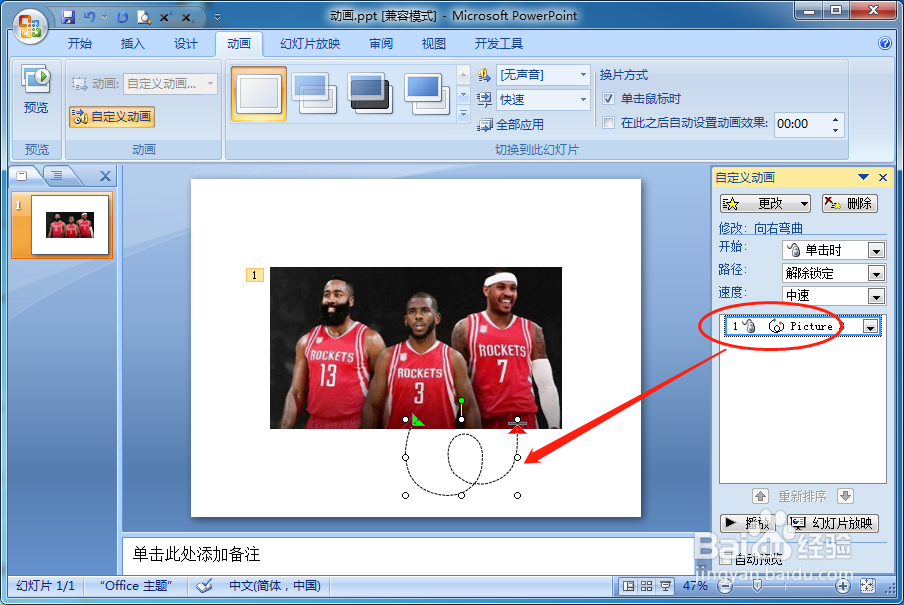
Task: Open the customize quick access toolbar arrow
Action: click(217, 17)
